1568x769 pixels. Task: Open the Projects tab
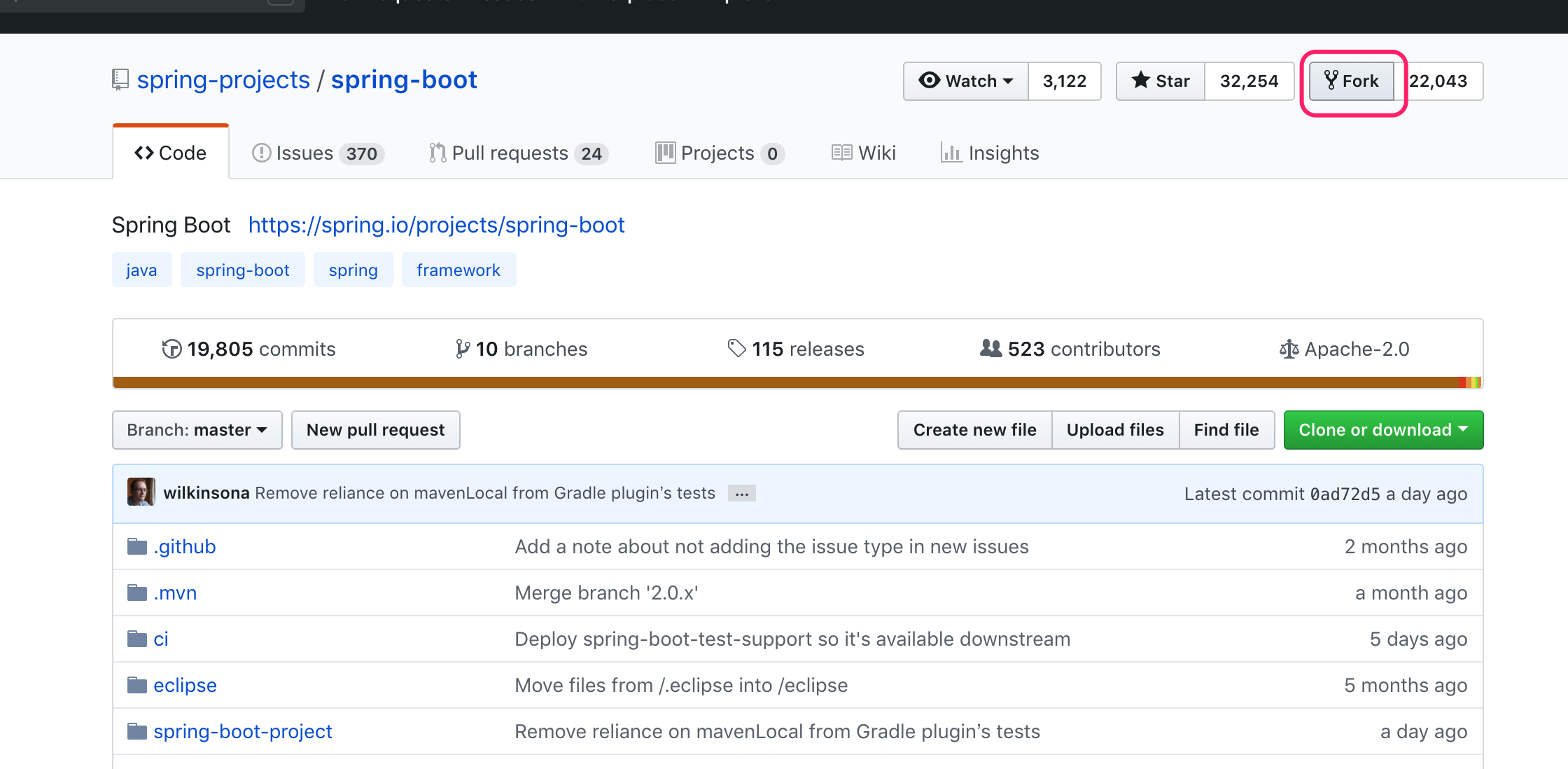click(x=720, y=153)
